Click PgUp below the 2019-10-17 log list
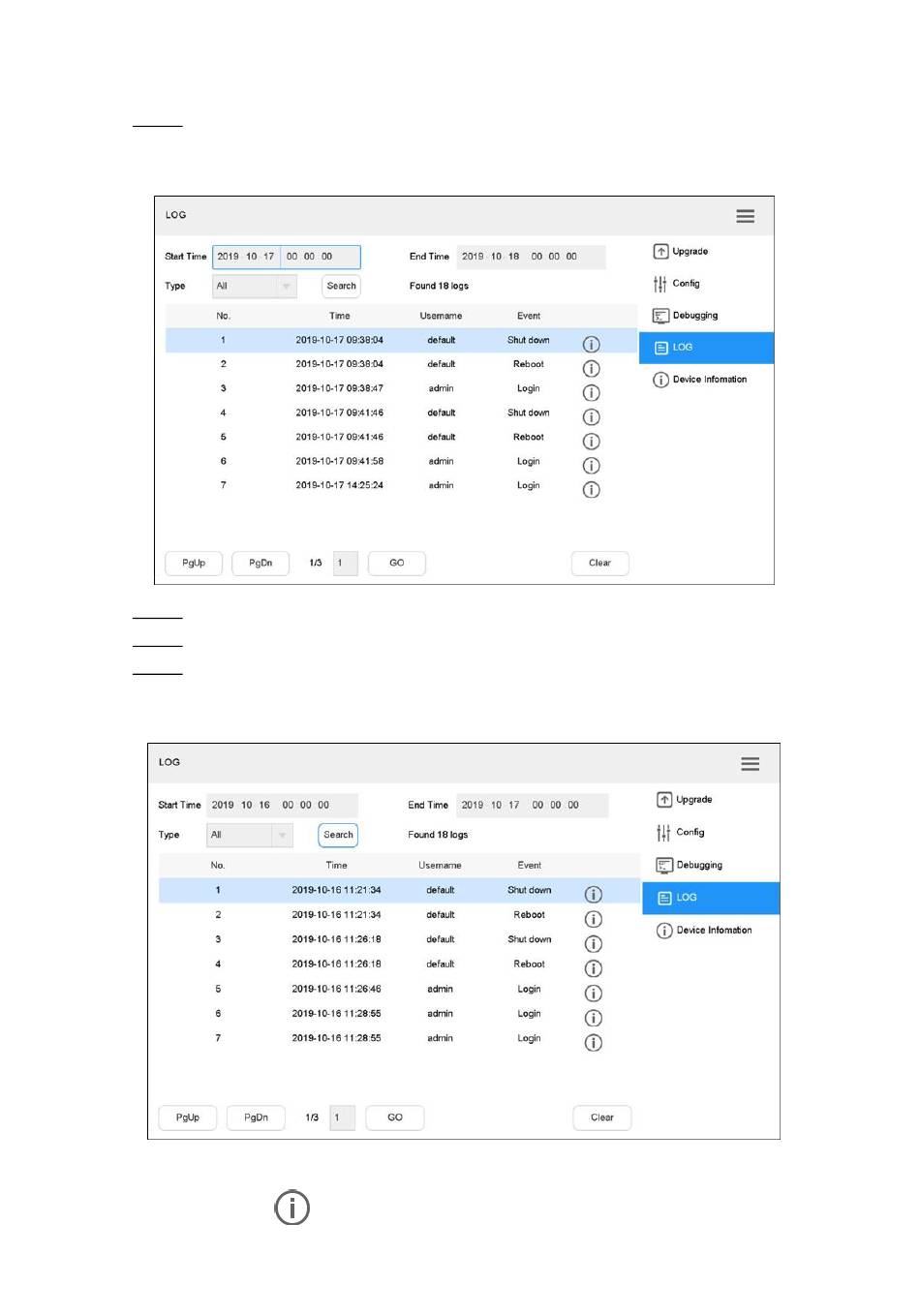 (194, 564)
